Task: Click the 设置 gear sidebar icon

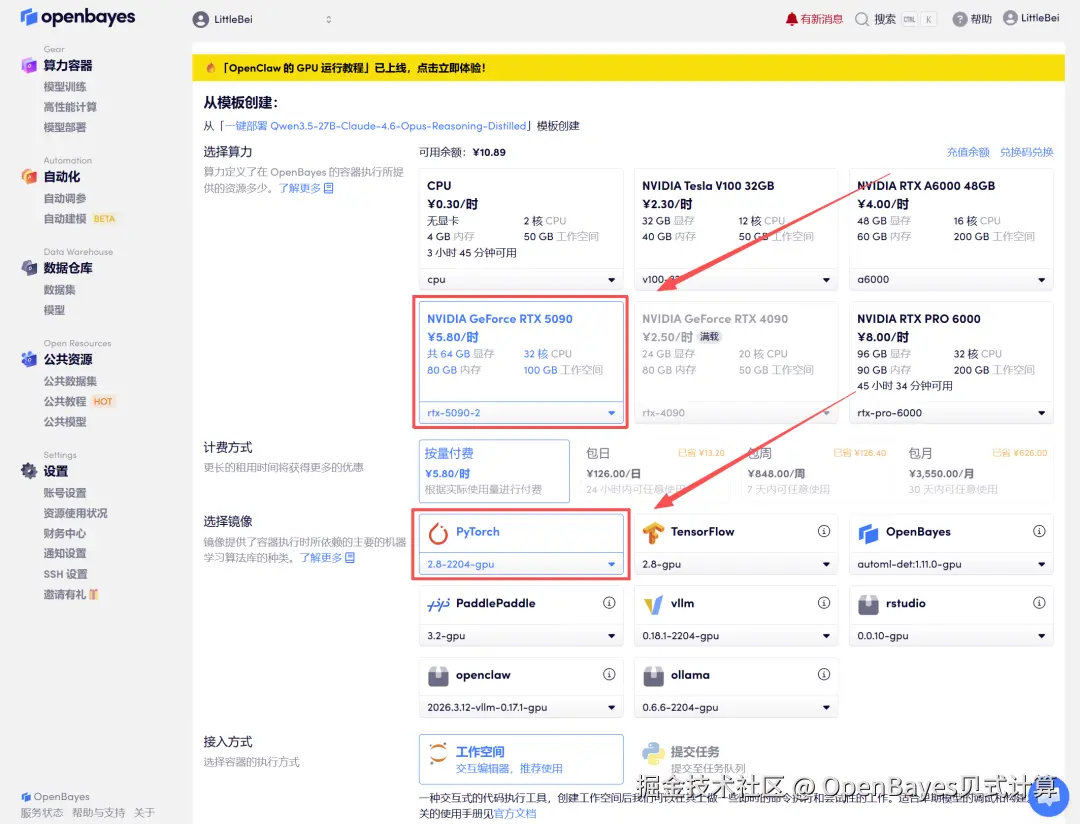Action: tap(29, 471)
